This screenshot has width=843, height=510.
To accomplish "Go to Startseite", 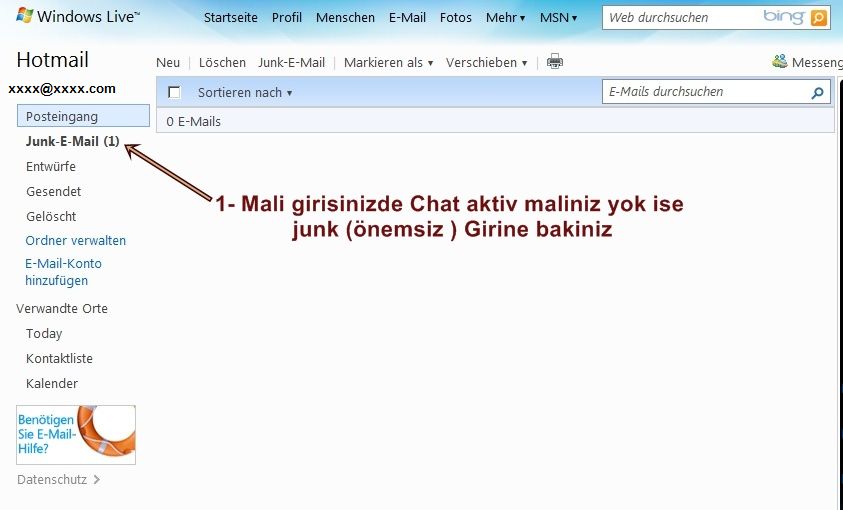I will pyautogui.click(x=231, y=18).
